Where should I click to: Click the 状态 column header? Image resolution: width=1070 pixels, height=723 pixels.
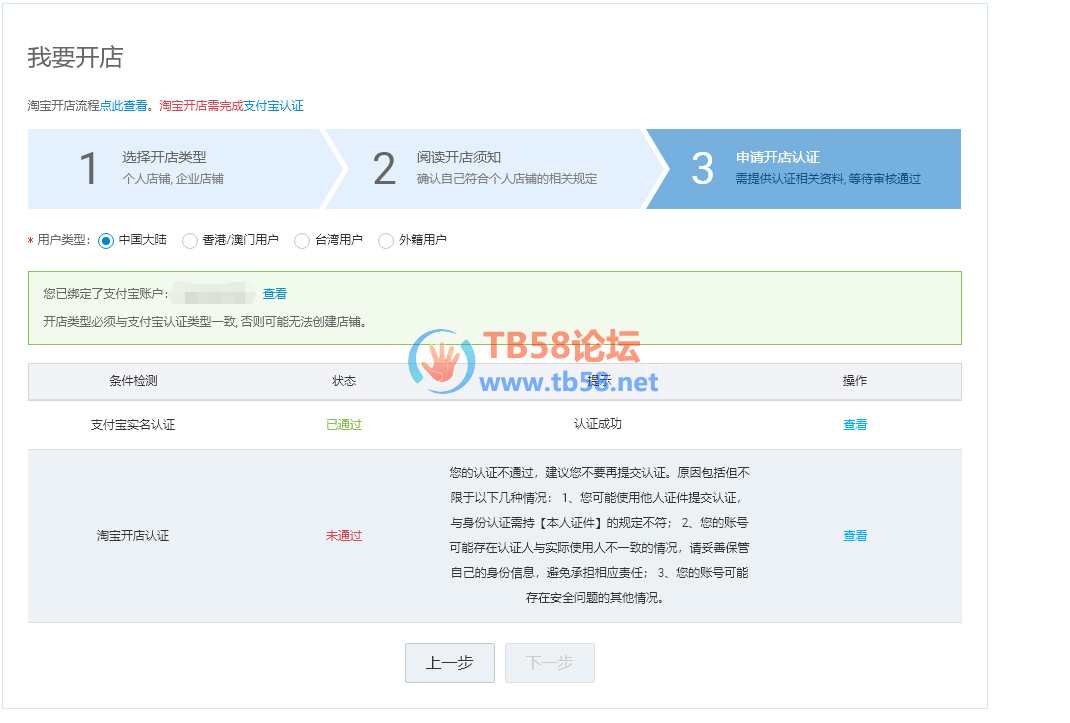[344, 381]
